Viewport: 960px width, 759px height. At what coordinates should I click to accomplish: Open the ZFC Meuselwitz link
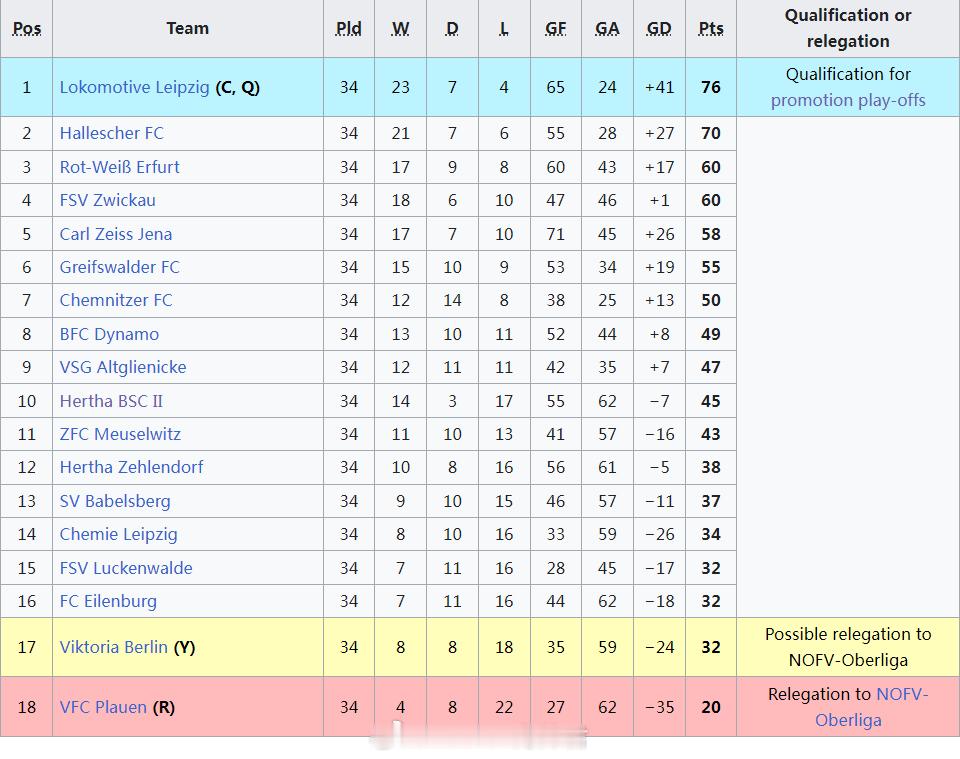pos(120,434)
